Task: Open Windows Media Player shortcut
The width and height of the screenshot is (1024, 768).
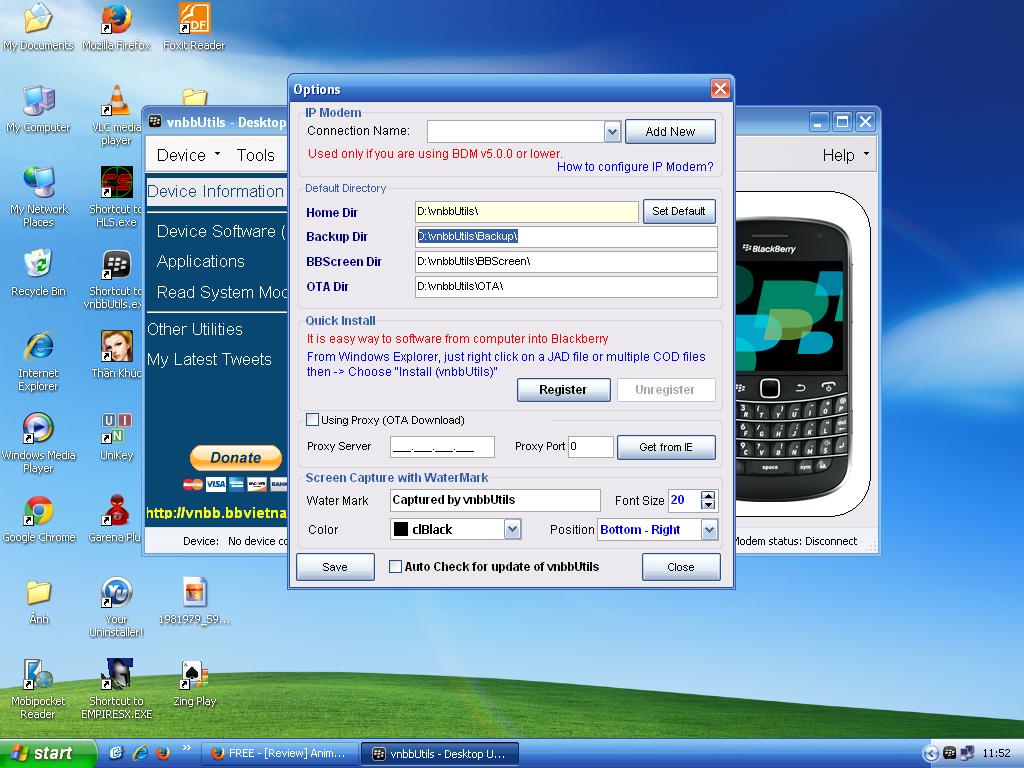Action: coord(38,429)
